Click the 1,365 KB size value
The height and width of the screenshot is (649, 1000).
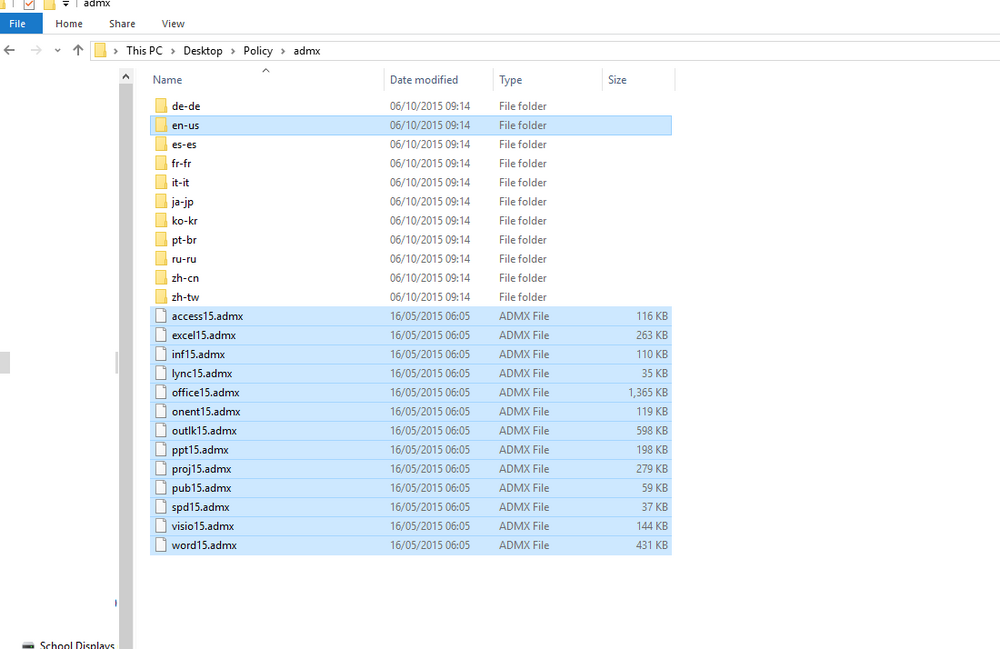(647, 393)
